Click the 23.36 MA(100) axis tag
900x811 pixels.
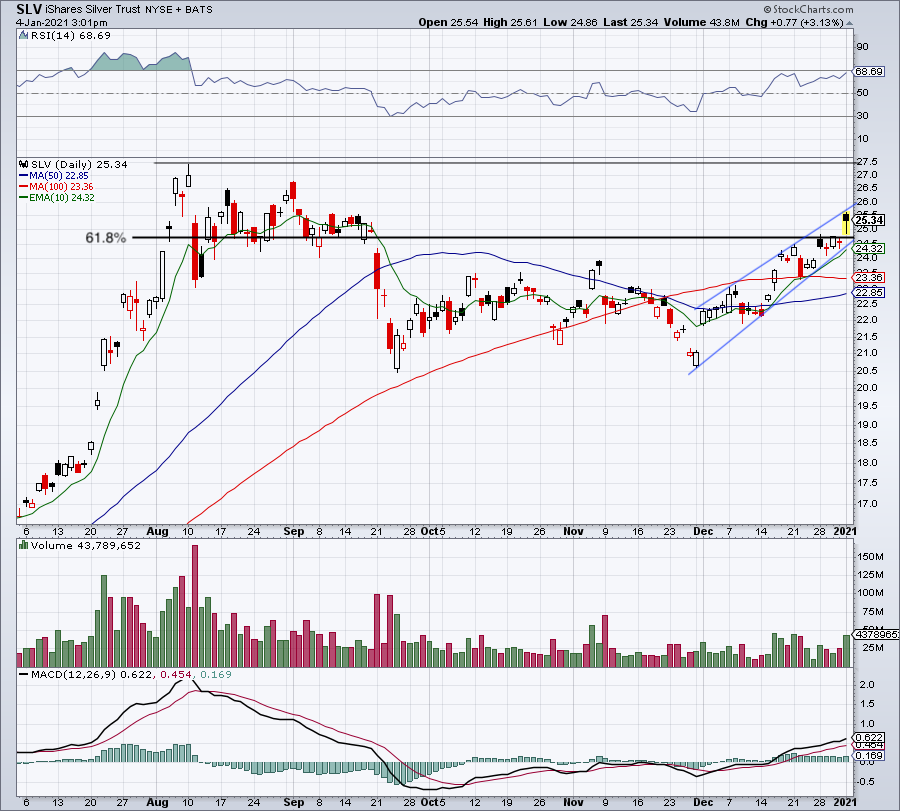(x=869, y=278)
